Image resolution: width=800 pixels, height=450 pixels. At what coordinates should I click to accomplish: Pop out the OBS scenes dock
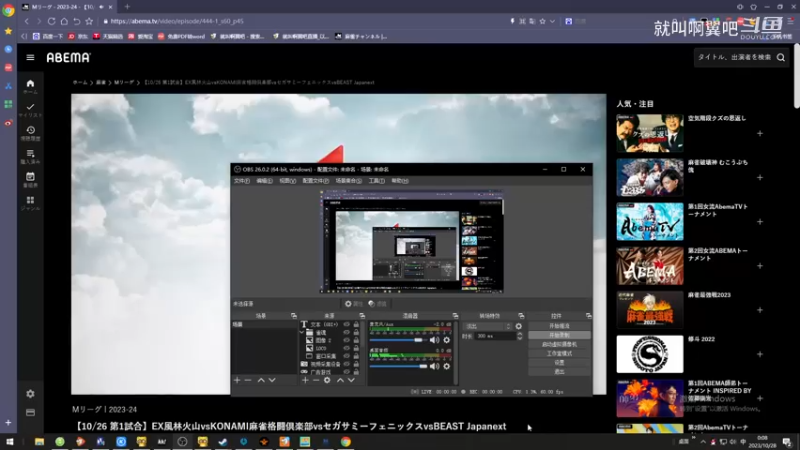point(293,316)
